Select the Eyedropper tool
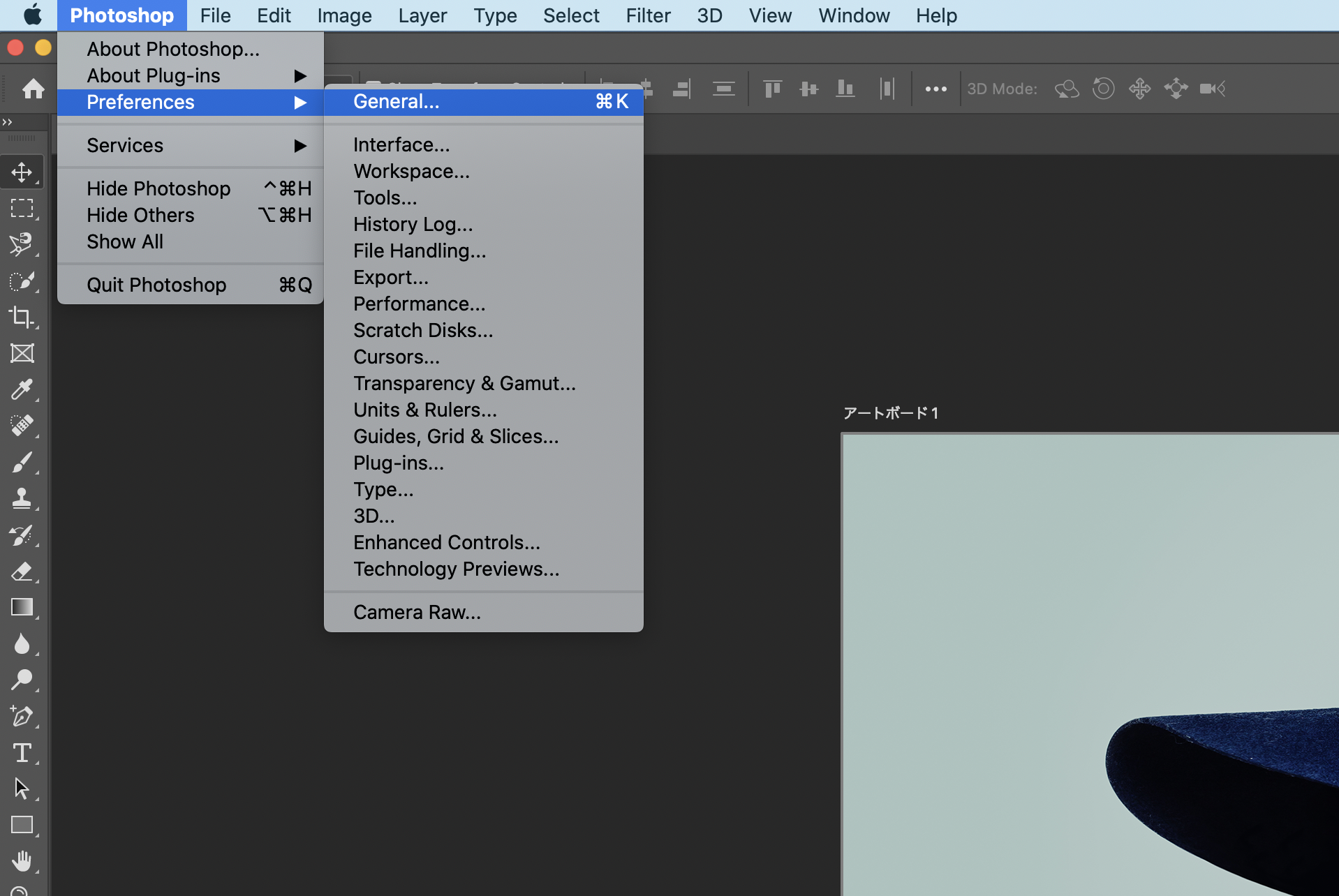 pyautogui.click(x=22, y=389)
